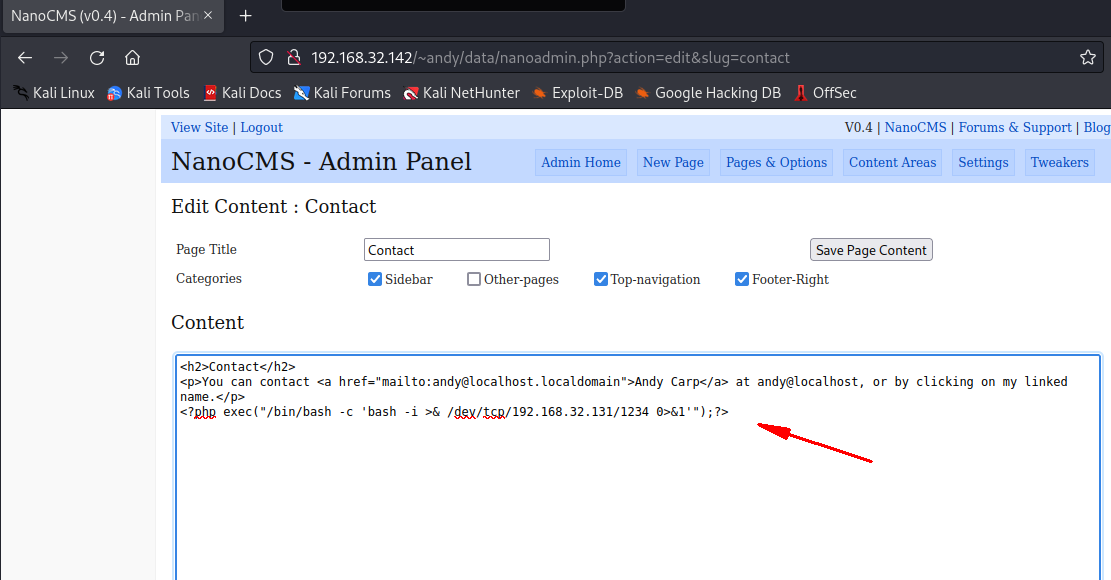This screenshot has height=580, width=1111.
Task: Click the 'Categories' label
Action: click(208, 278)
